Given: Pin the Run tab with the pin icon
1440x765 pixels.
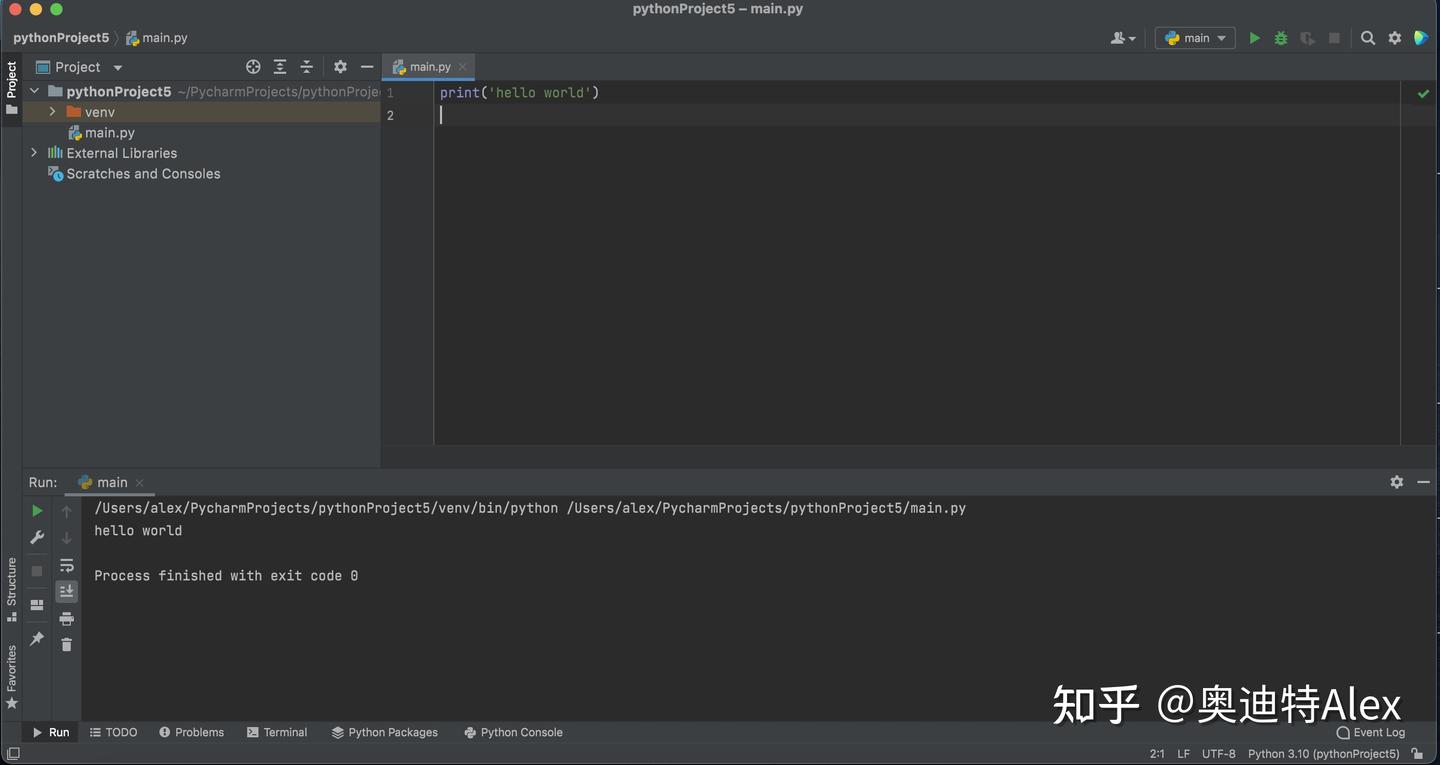Looking at the screenshot, I should tap(36, 638).
